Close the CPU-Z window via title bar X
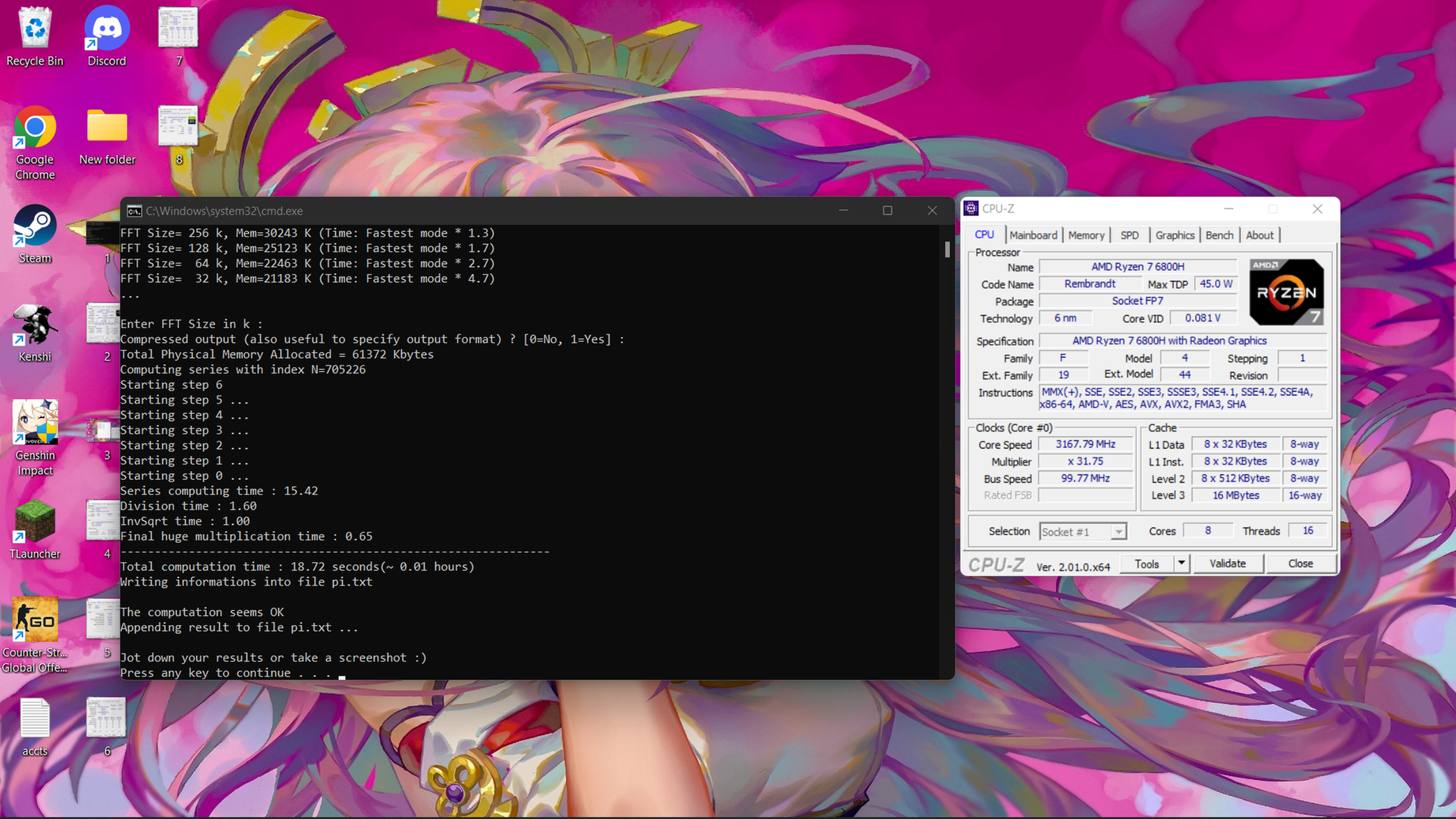Screen dimensions: 1456x819 click(1317, 209)
